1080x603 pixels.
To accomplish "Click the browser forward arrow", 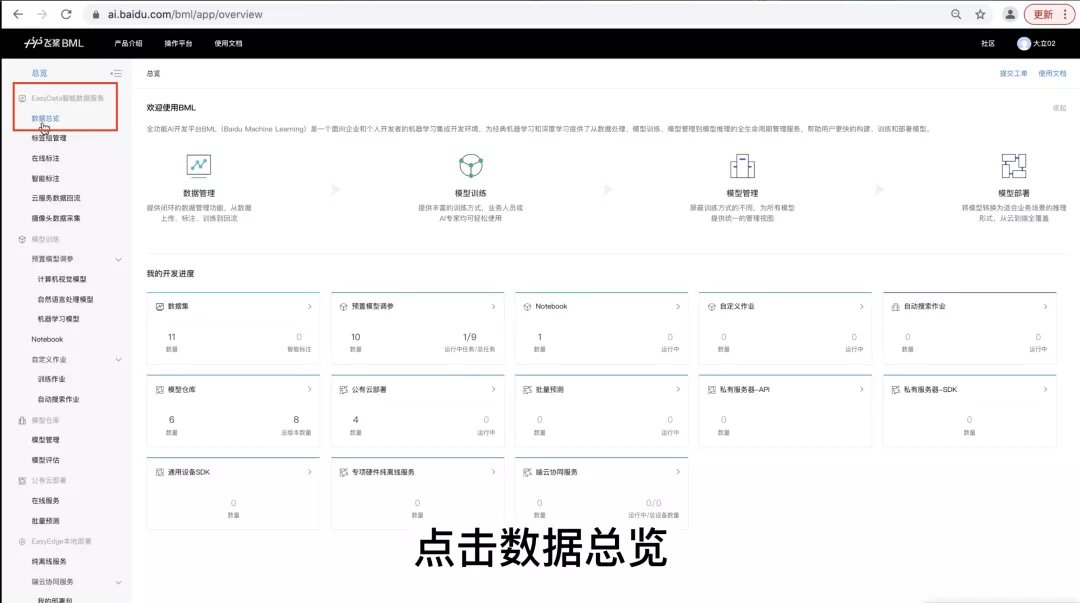I will click(x=42, y=14).
